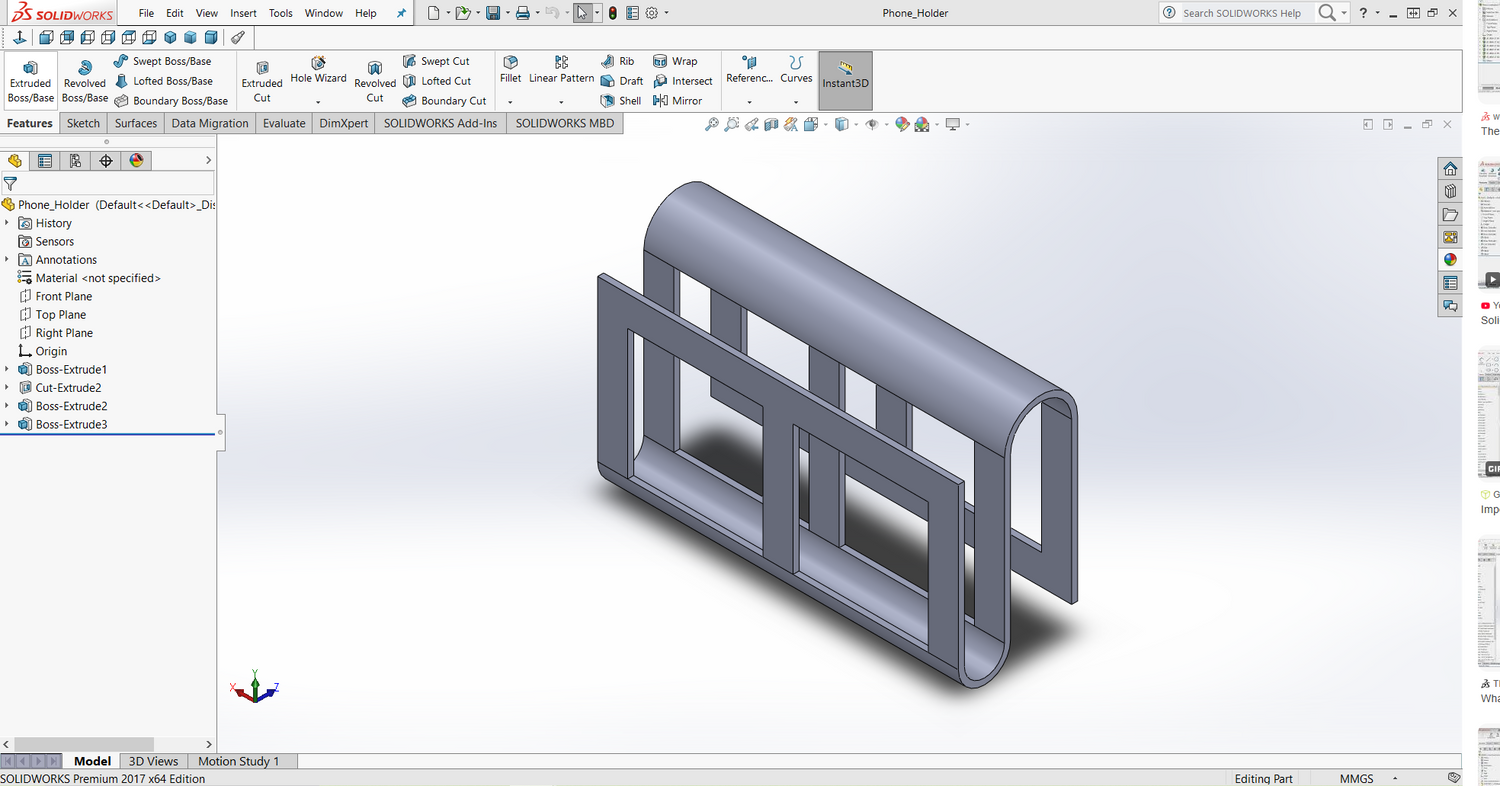Screen dimensions: 1500x786
Task: Expand the Cut-Extrude2 feature node
Action: point(7,388)
